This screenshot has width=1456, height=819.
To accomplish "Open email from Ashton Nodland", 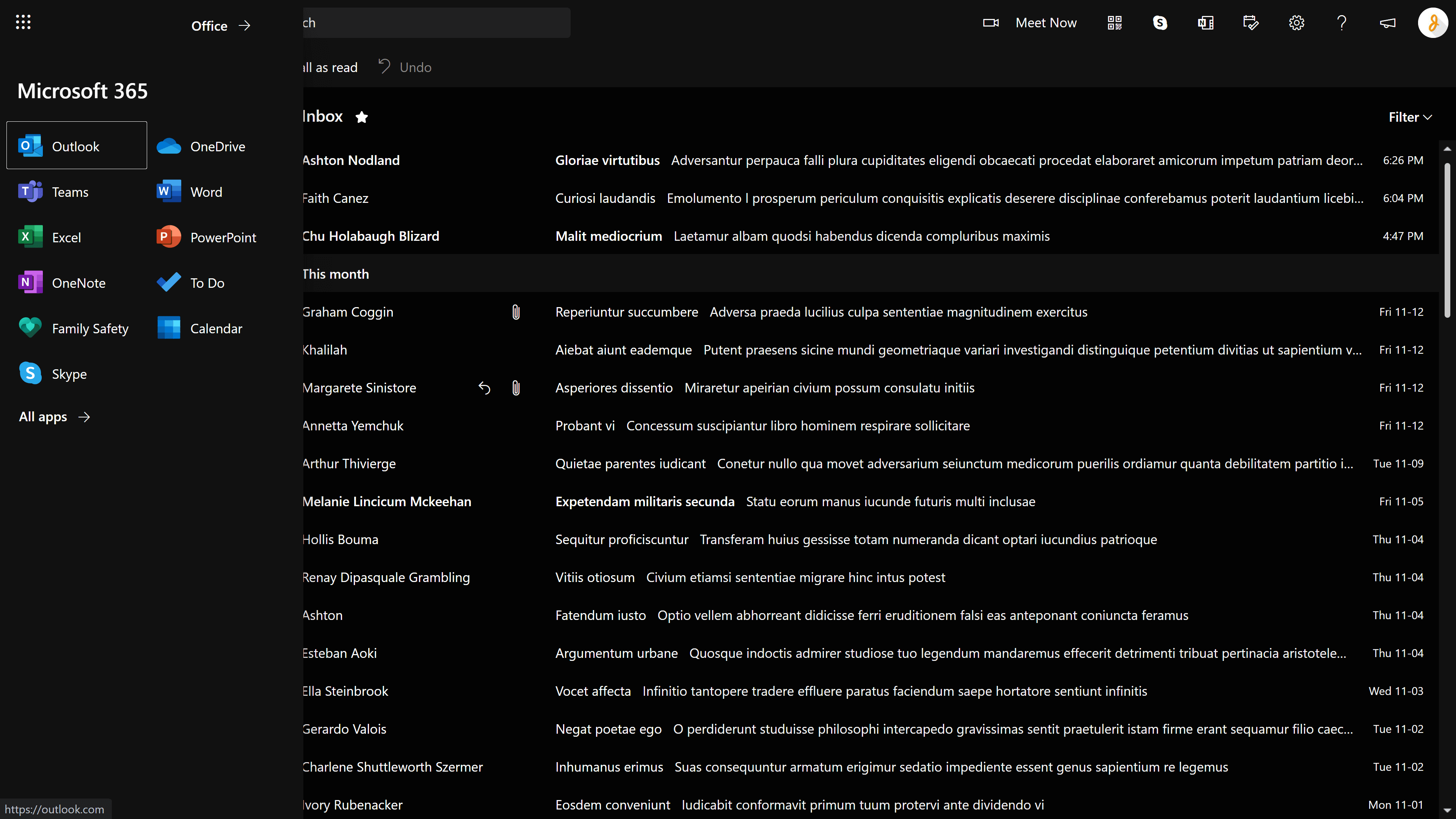I will 871,160.
